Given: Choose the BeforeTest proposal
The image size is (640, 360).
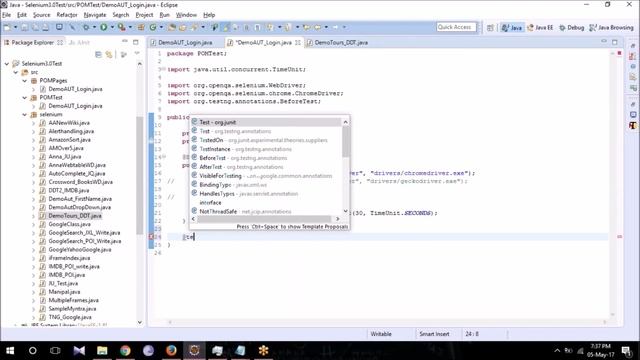Looking at the screenshot, I should (x=266, y=158).
